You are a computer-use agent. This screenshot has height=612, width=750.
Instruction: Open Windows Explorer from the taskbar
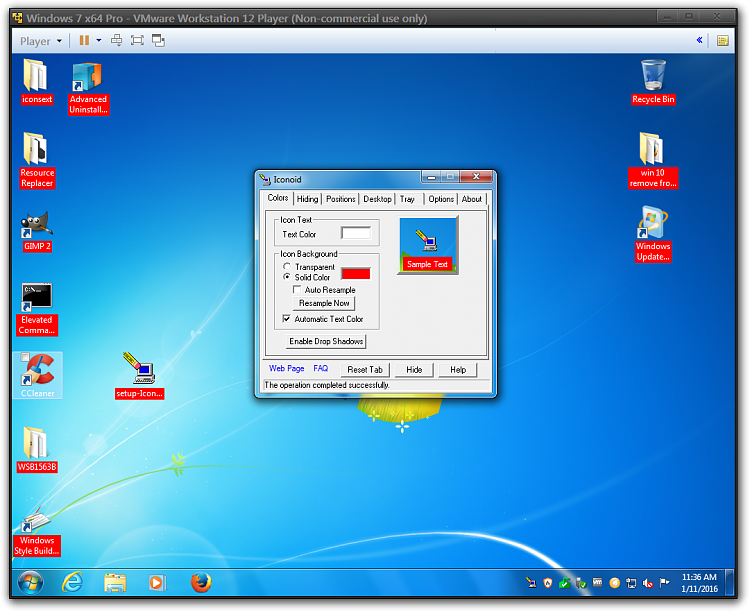[x=115, y=583]
